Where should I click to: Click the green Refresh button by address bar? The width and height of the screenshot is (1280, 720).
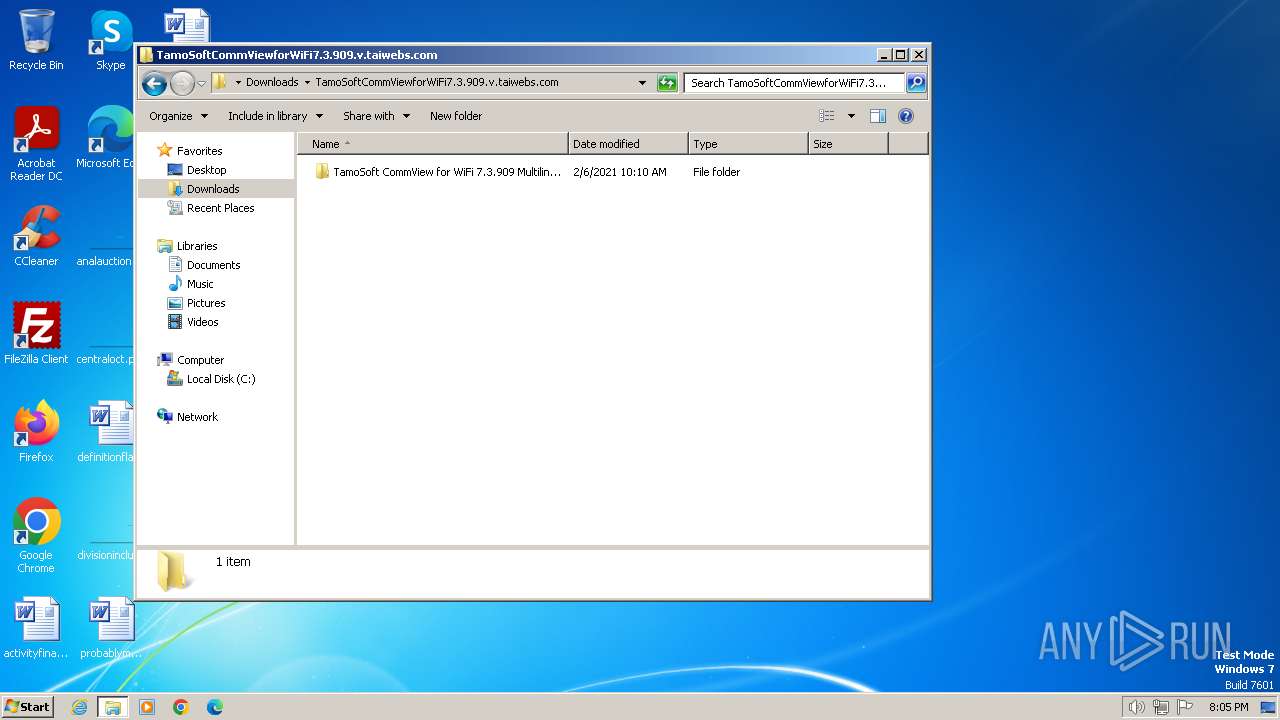click(x=667, y=83)
